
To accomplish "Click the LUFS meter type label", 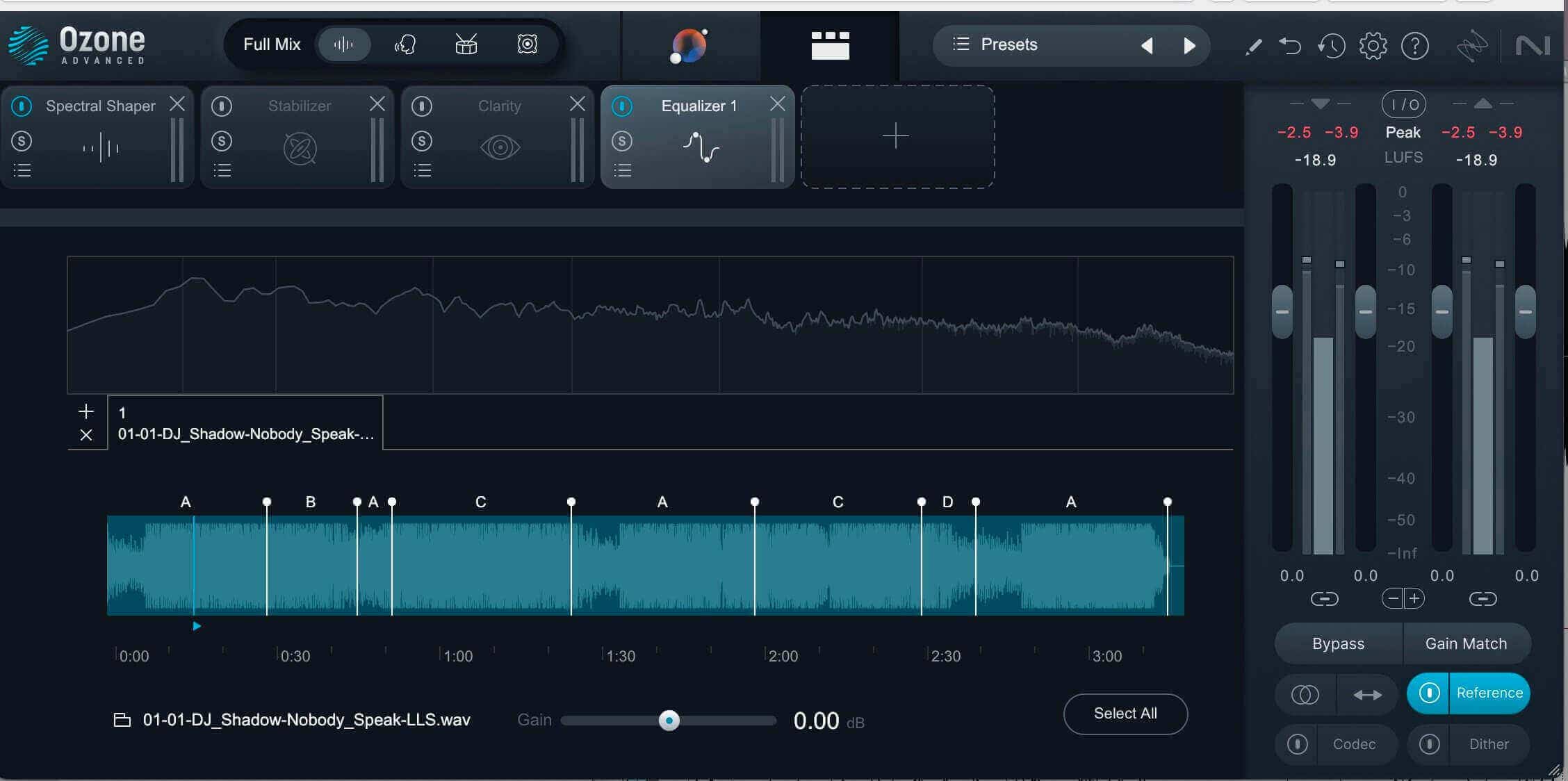I will tap(1403, 158).
